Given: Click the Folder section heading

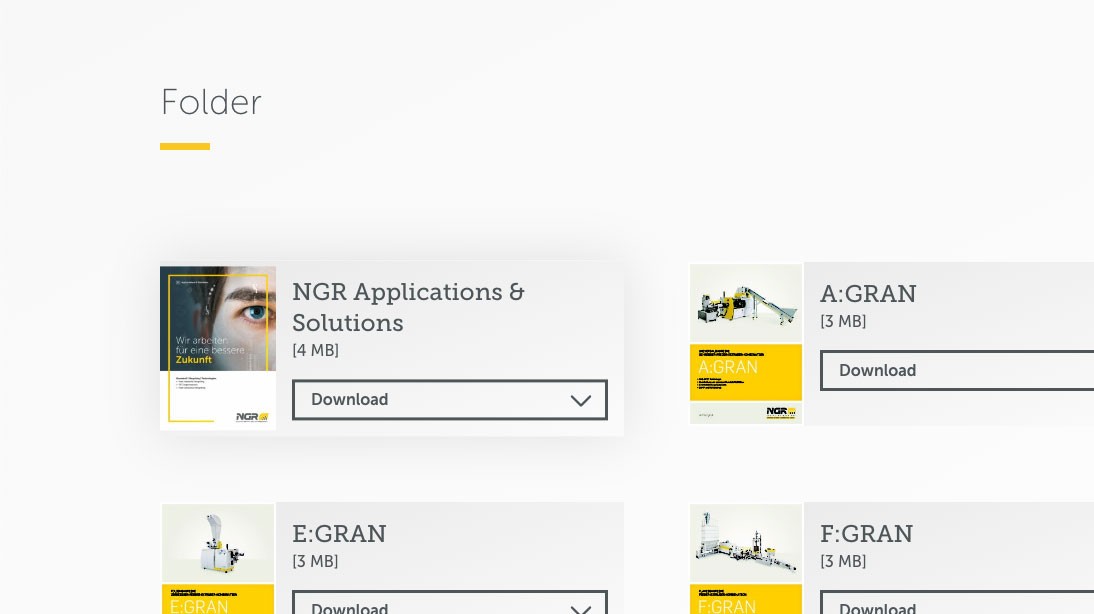Looking at the screenshot, I should tap(211, 103).
